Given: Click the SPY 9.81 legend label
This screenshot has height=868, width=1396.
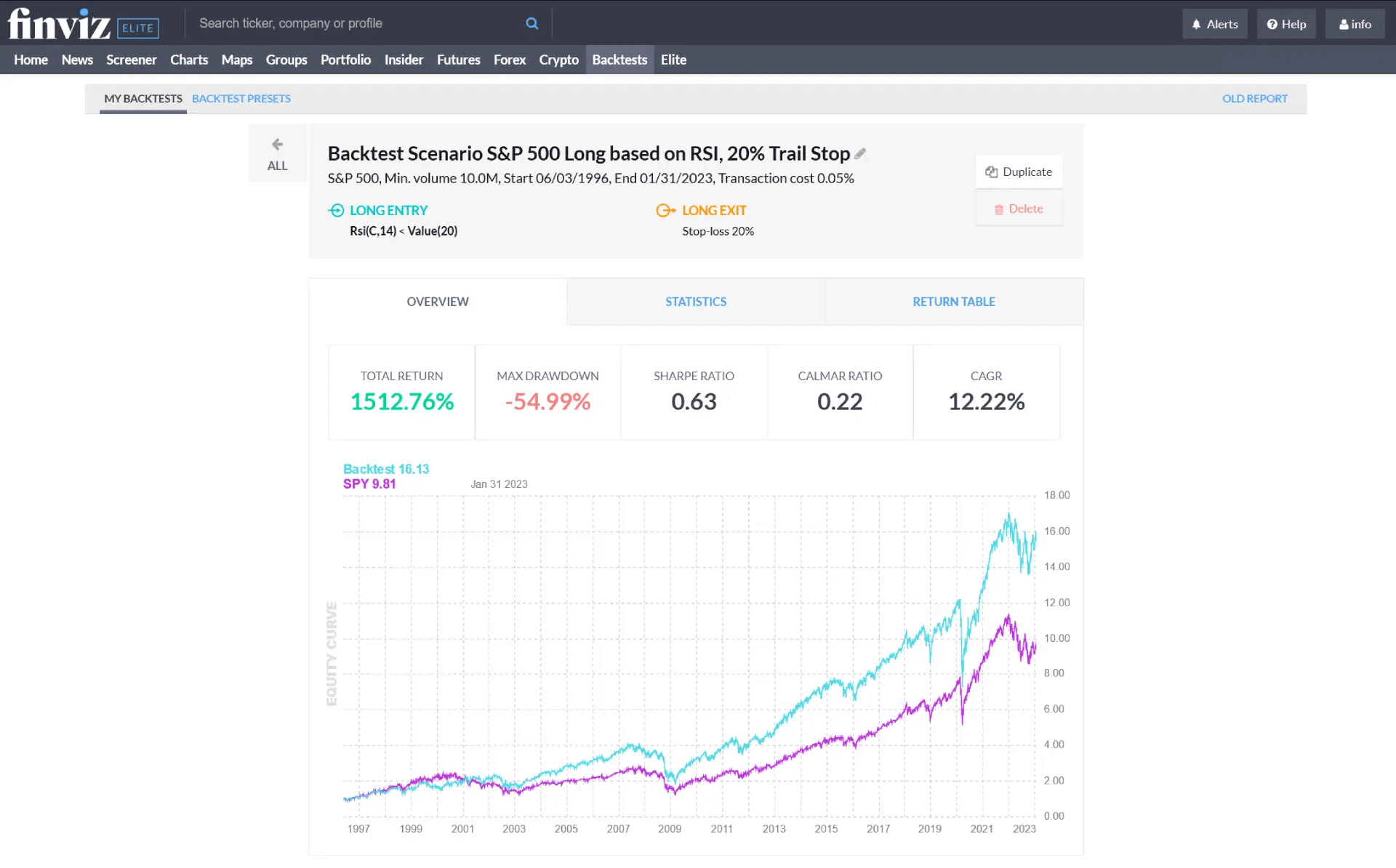Looking at the screenshot, I should [x=369, y=483].
